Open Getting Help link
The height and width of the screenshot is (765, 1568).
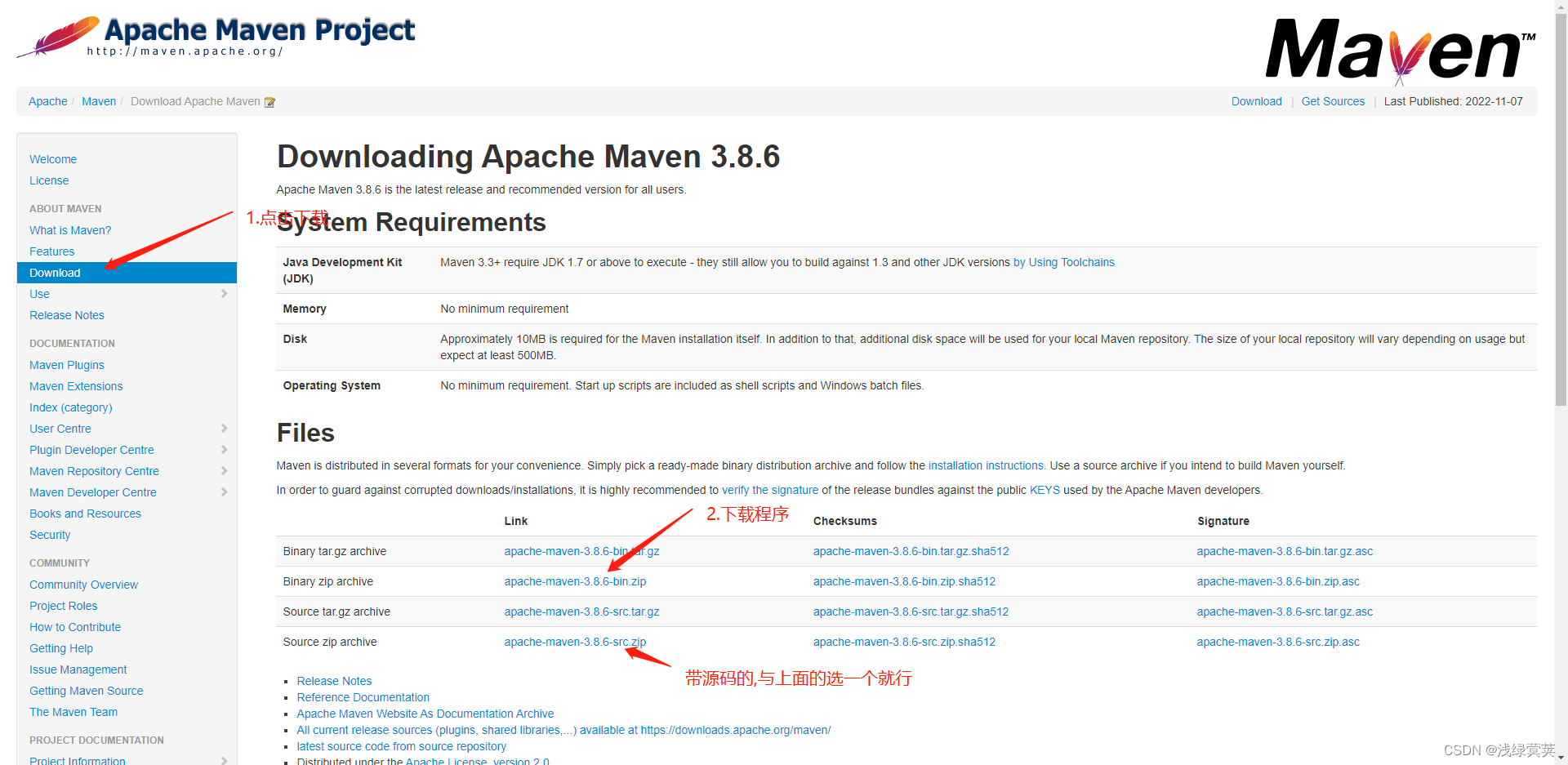pyautogui.click(x=61, y=648)
